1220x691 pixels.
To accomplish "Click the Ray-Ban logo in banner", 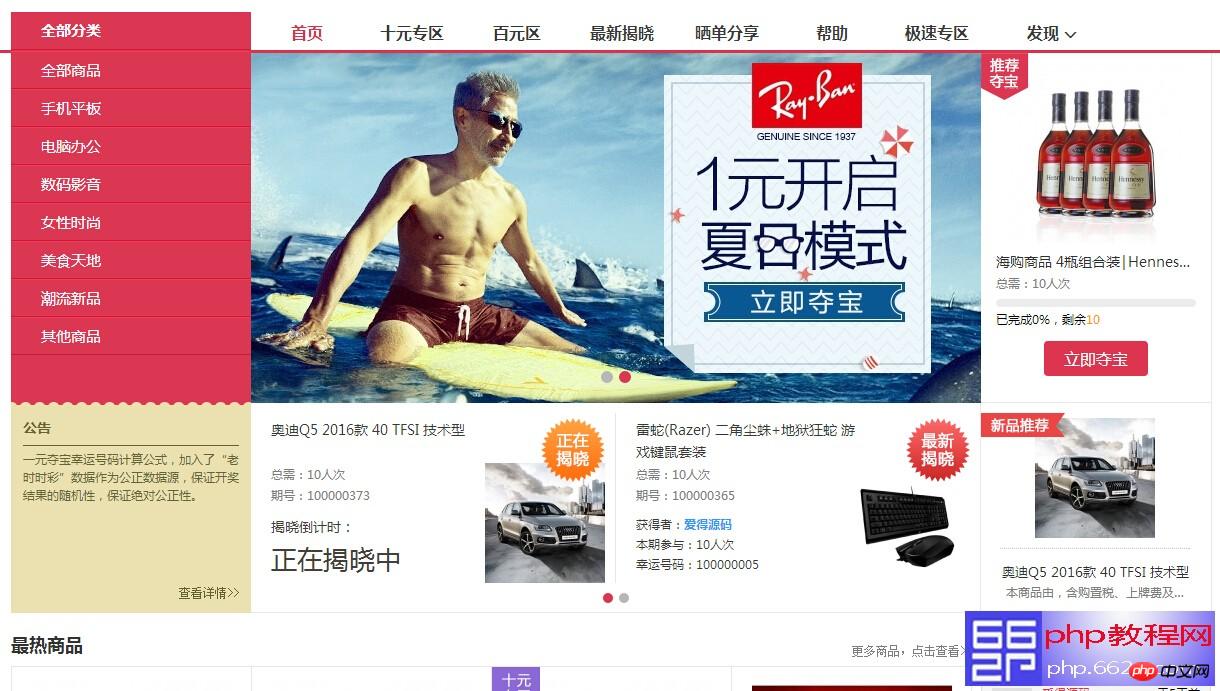I will 806,96.
